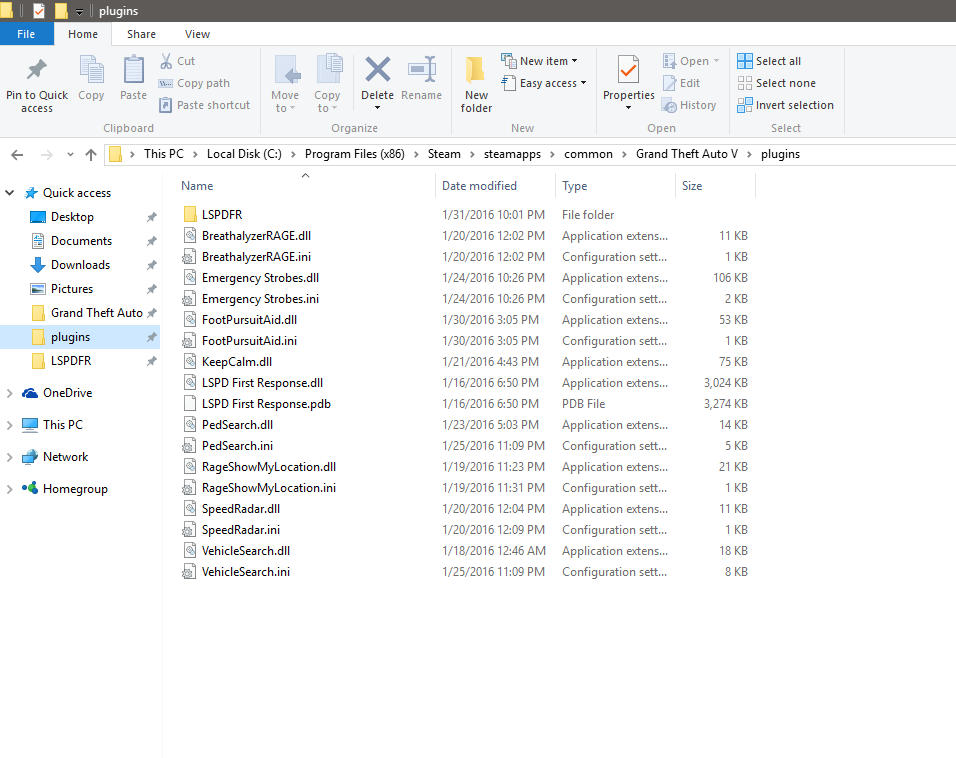Click the Invert selection icon

point(744,105)
